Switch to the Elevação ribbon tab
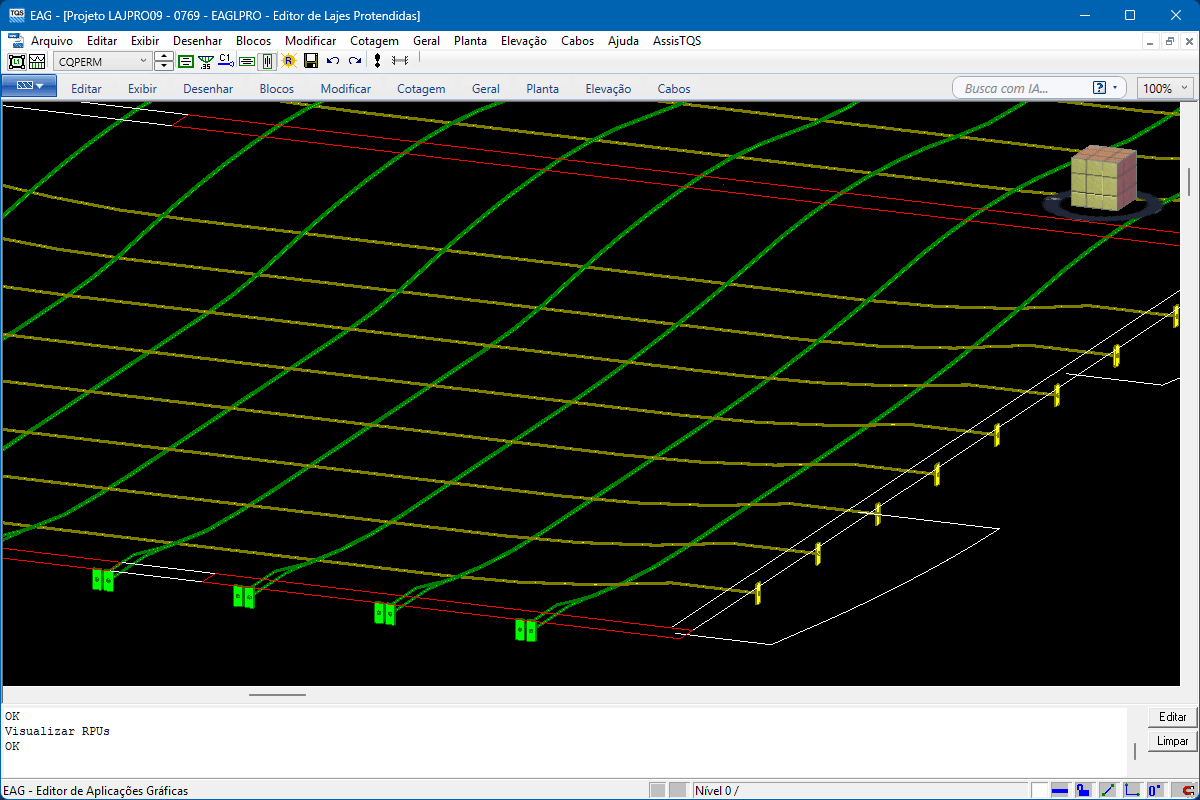 608,88
